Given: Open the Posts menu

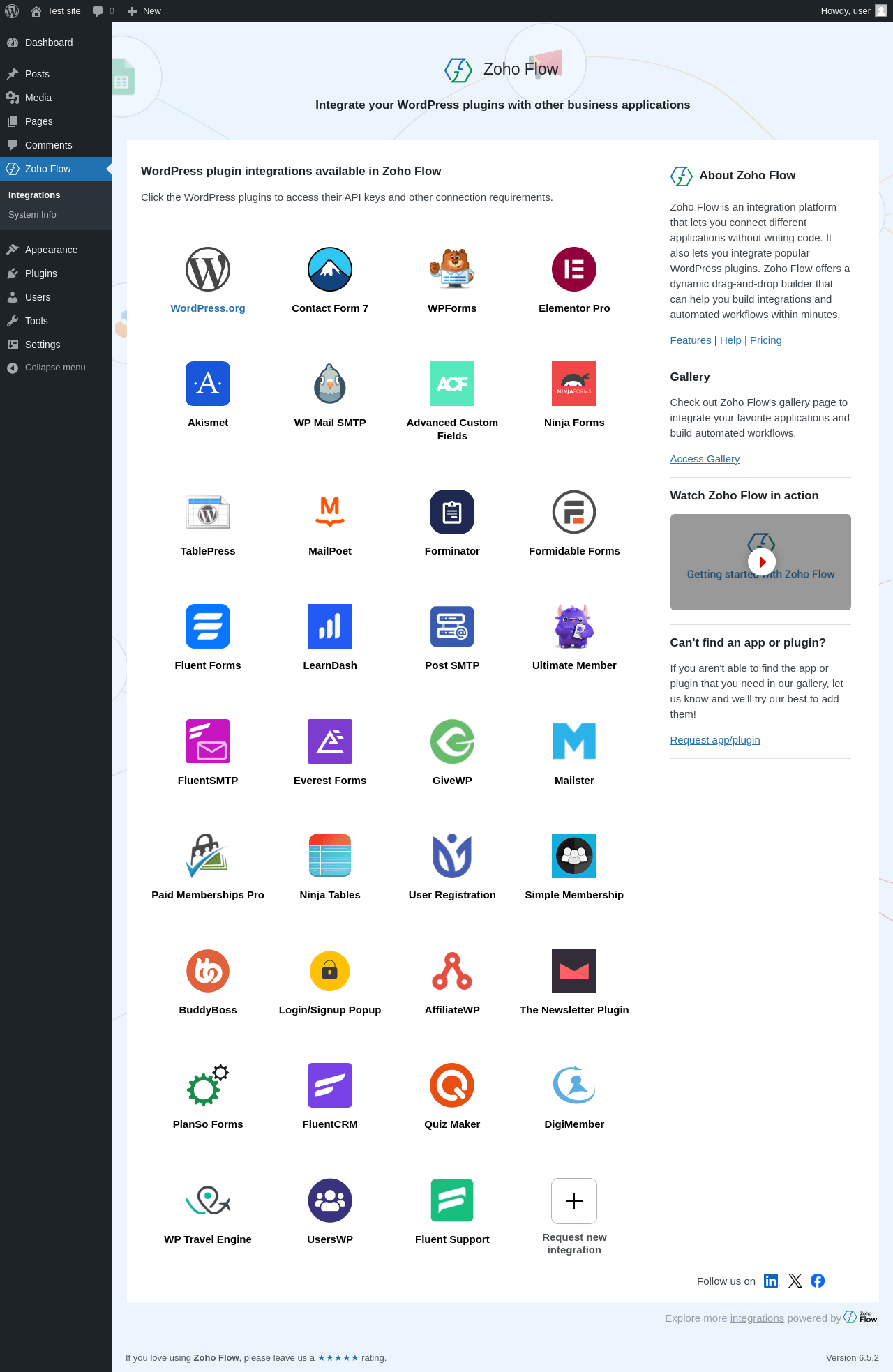Looking at the screenshot, I should point(56,74).
